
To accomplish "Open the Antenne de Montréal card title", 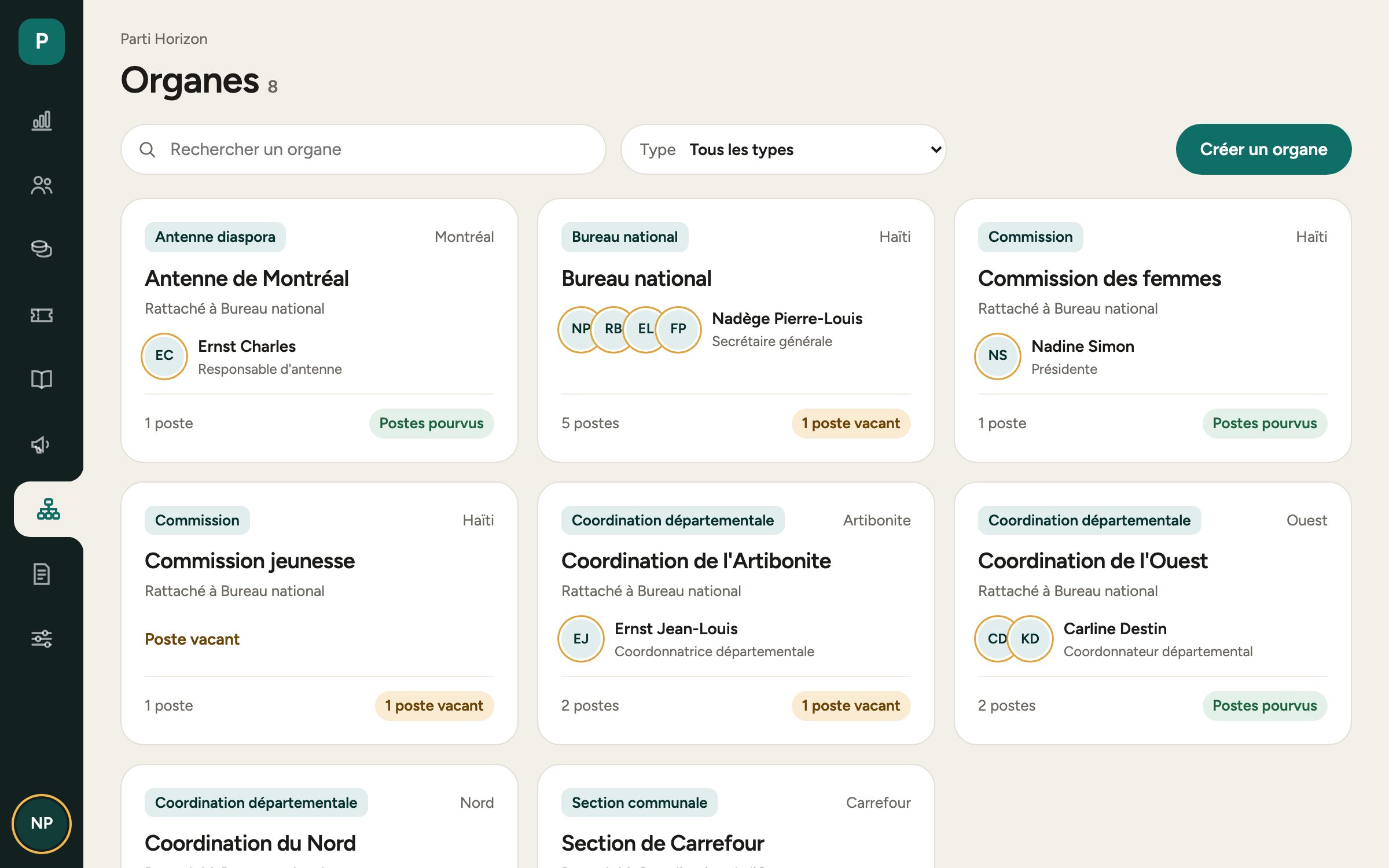I will pos(247,278).
